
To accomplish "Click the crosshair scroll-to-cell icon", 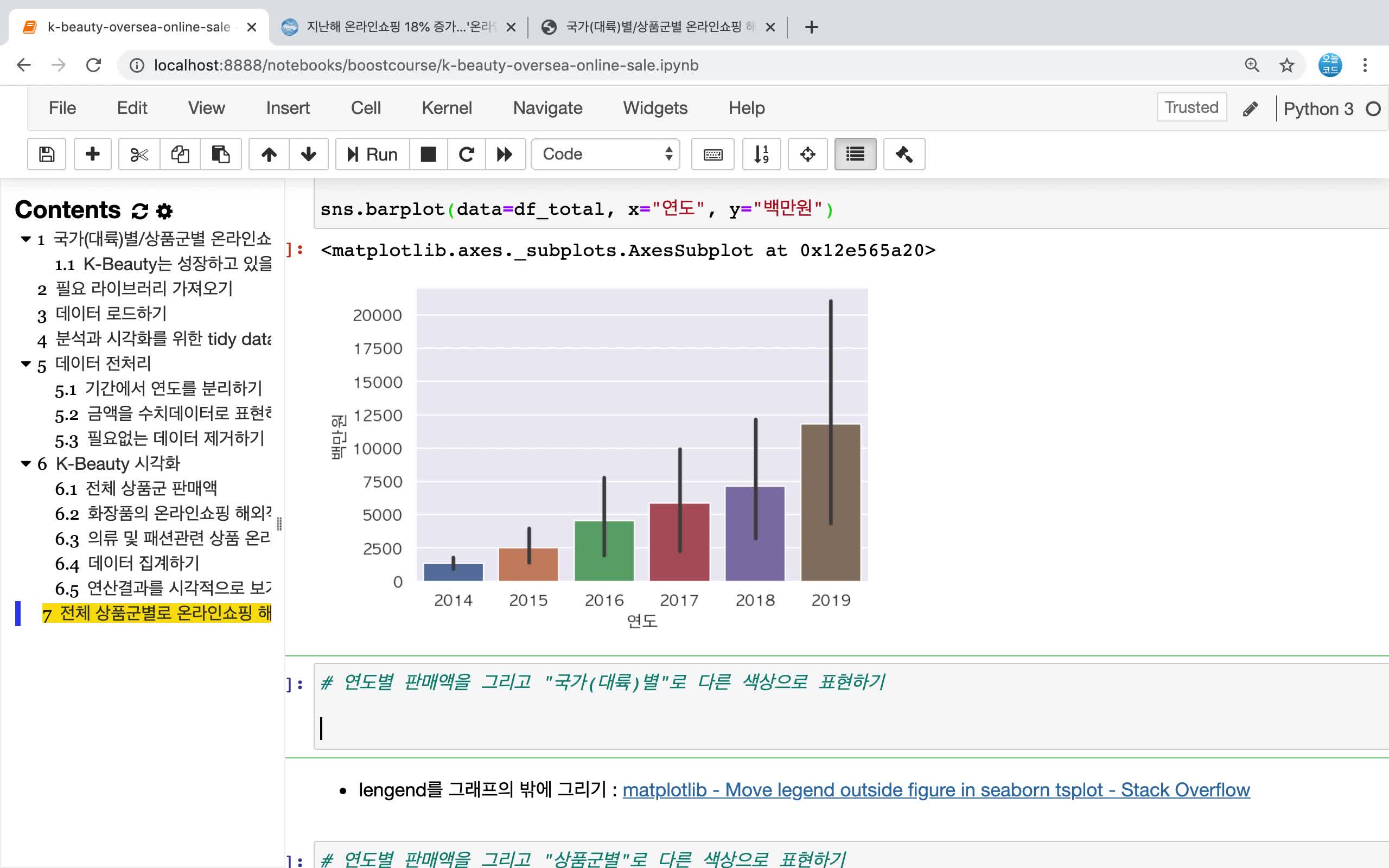I will point(807,154).
